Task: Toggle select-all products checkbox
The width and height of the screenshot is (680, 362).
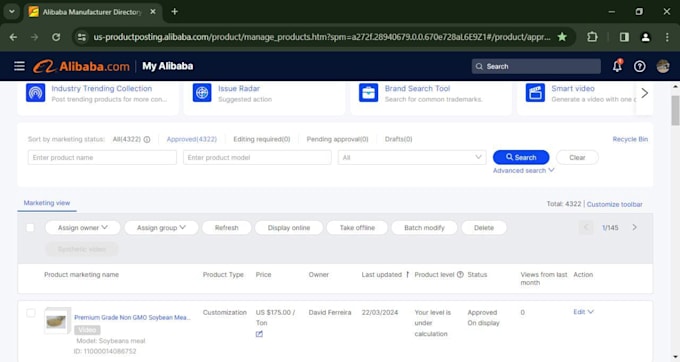Action: pyautogui.click(x=30, y=228)
